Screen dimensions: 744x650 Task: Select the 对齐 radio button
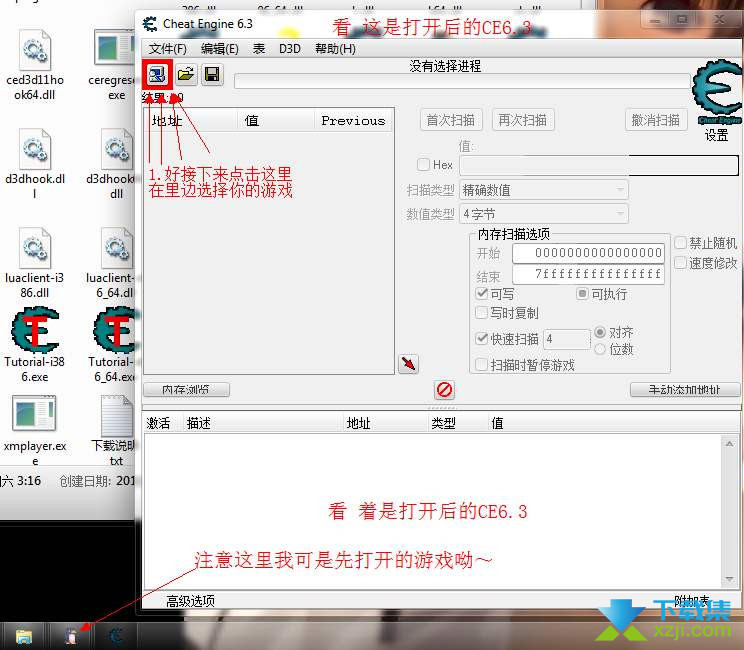click(600, 332)
